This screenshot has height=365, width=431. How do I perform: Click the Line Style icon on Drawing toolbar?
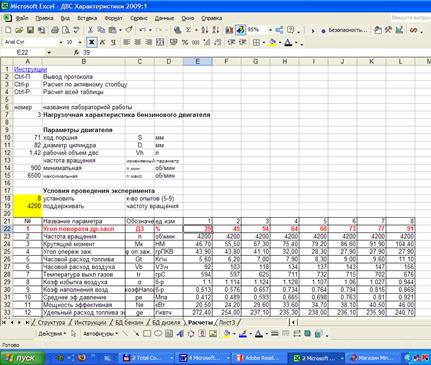[275, 333]
